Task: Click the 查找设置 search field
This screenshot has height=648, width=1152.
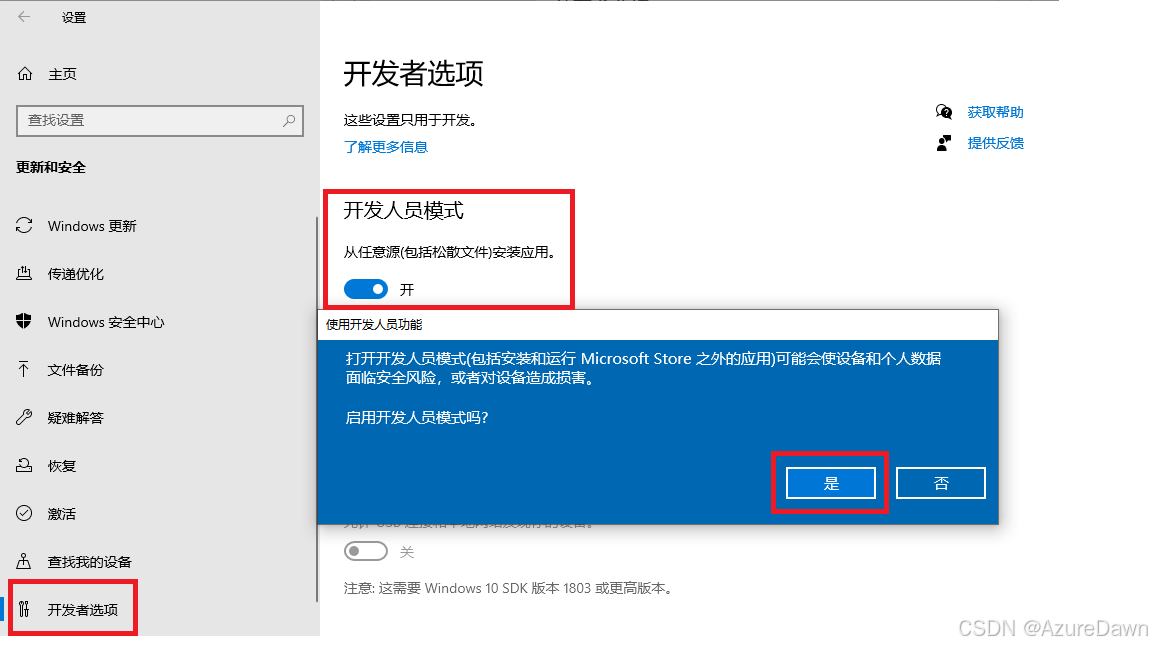Action: click(x=160, y=120)
